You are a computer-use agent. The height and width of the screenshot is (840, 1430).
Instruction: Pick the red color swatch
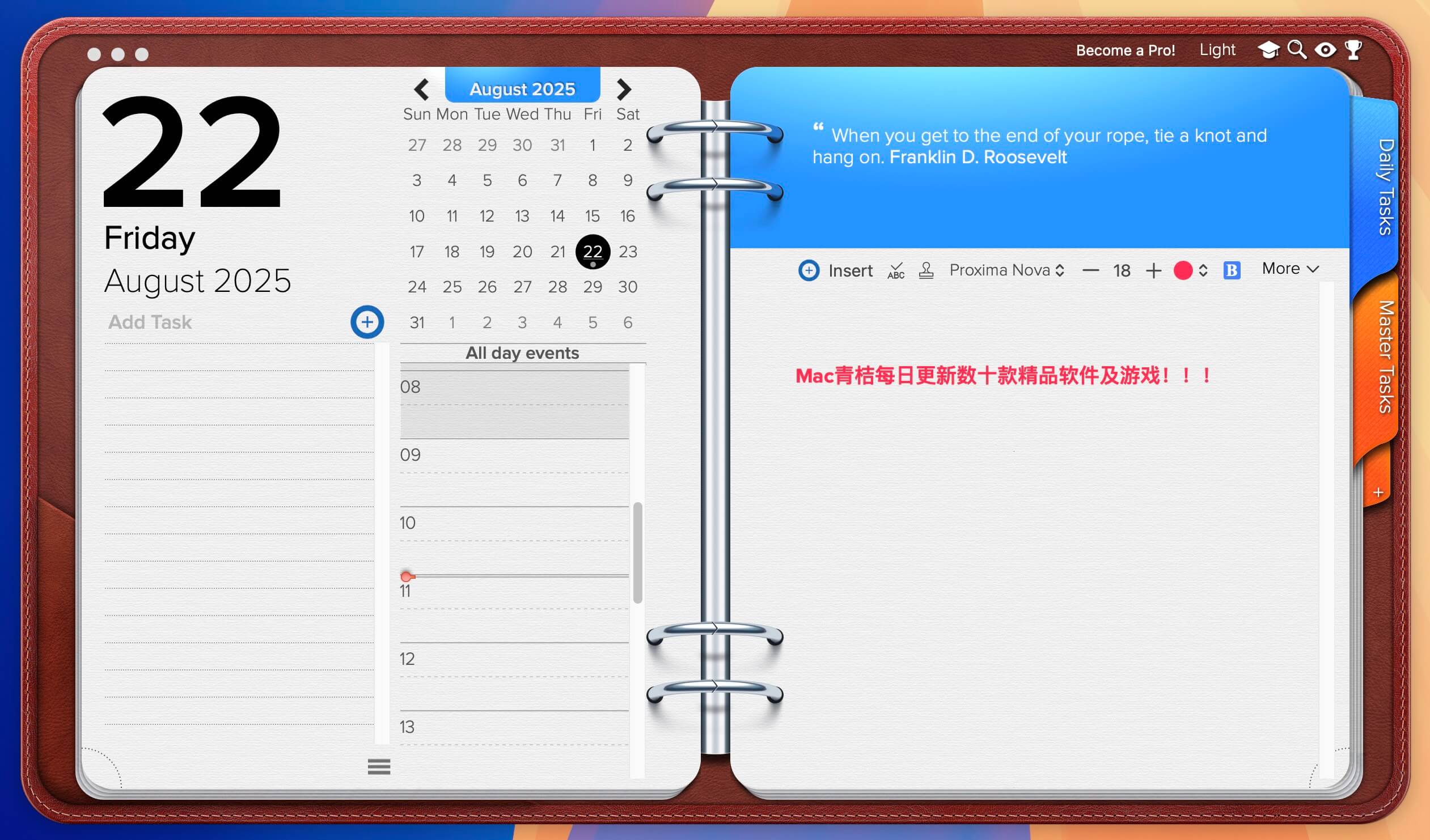click(1184, 271)
